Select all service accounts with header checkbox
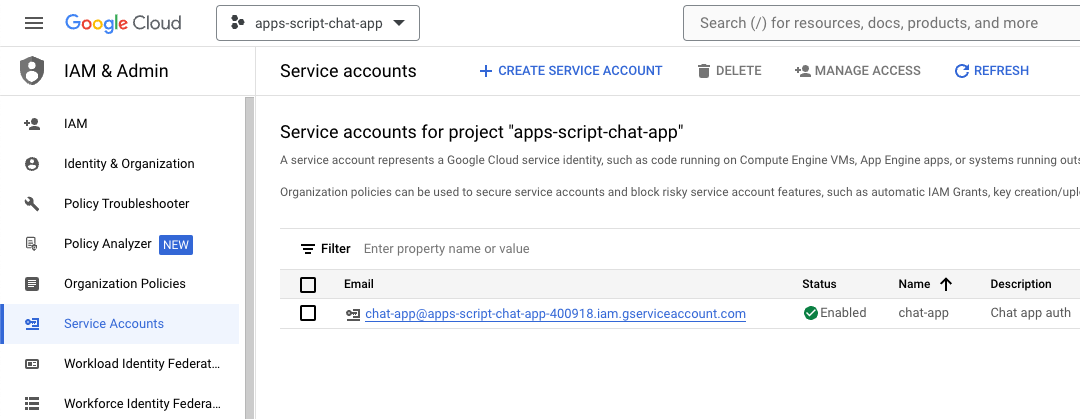 tap(308, 284)
